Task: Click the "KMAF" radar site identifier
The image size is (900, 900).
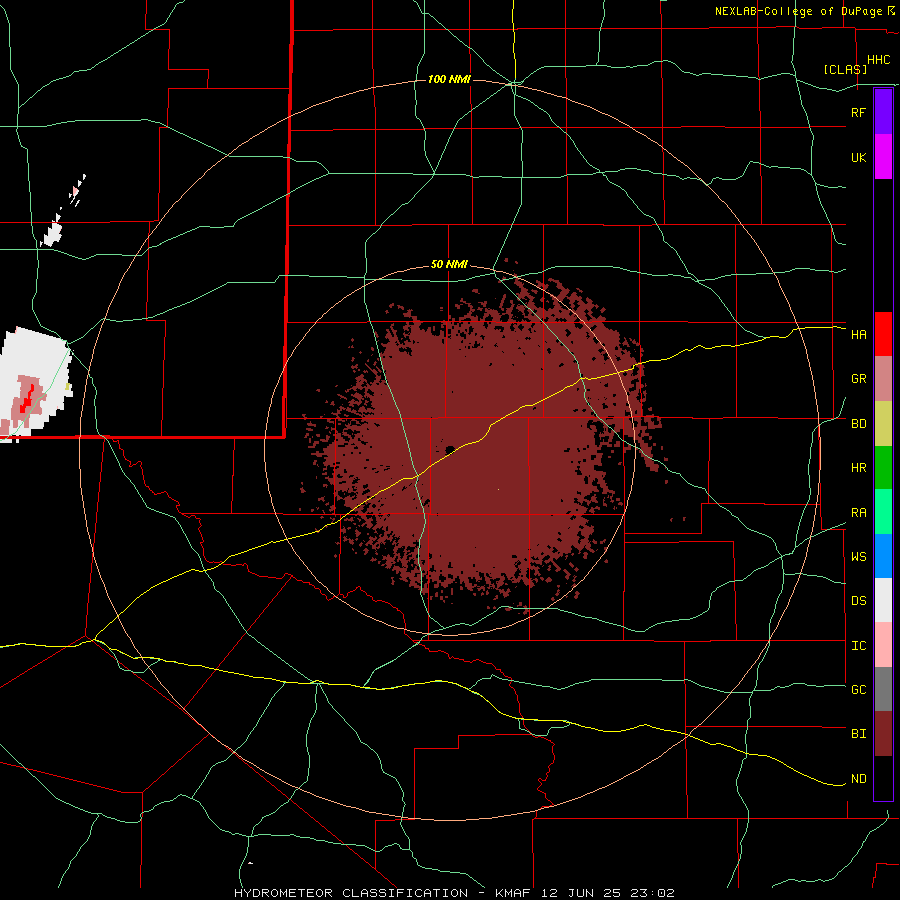Action: point(514,893)
